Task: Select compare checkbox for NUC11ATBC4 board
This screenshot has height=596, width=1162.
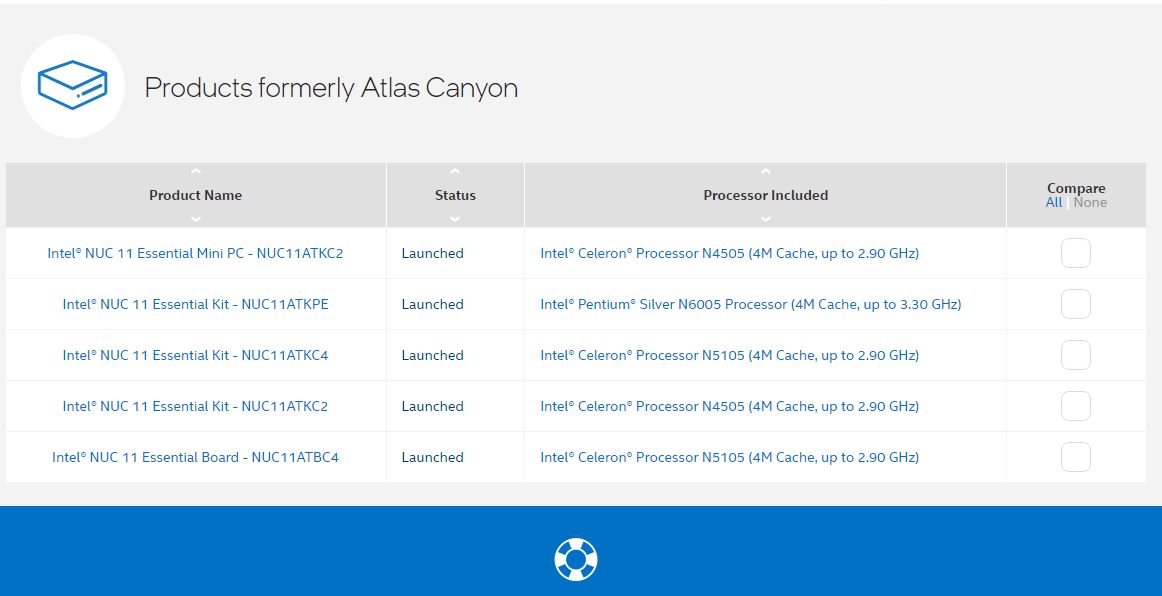Action: [x=1075, y=457]
